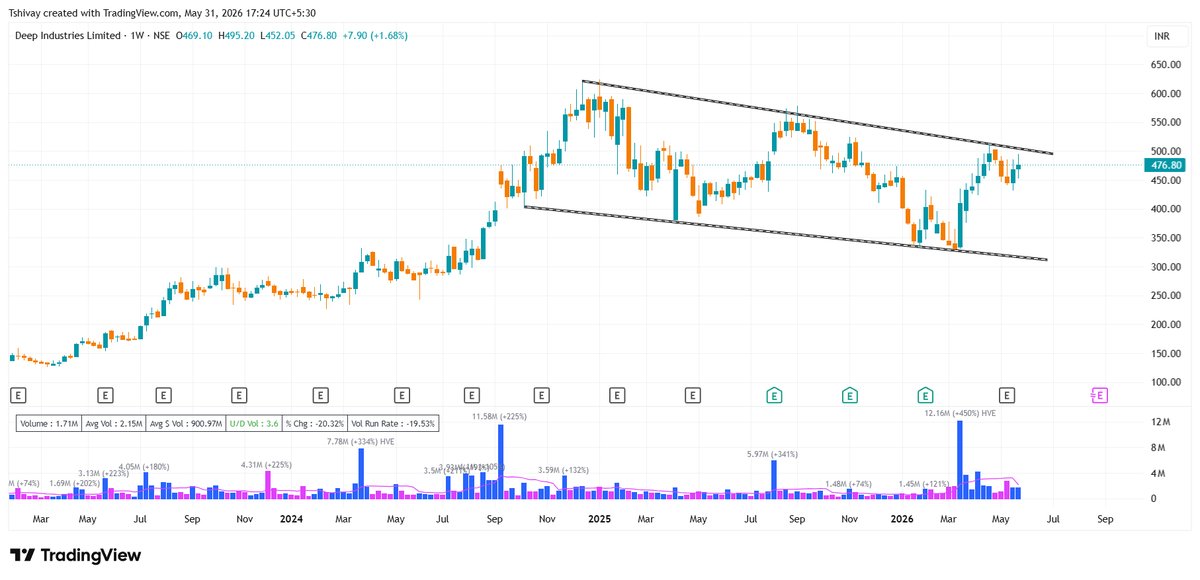1200x580 pixels.
Task: Click the gray earnings marker near May 2025
Action: click(692, 395)
